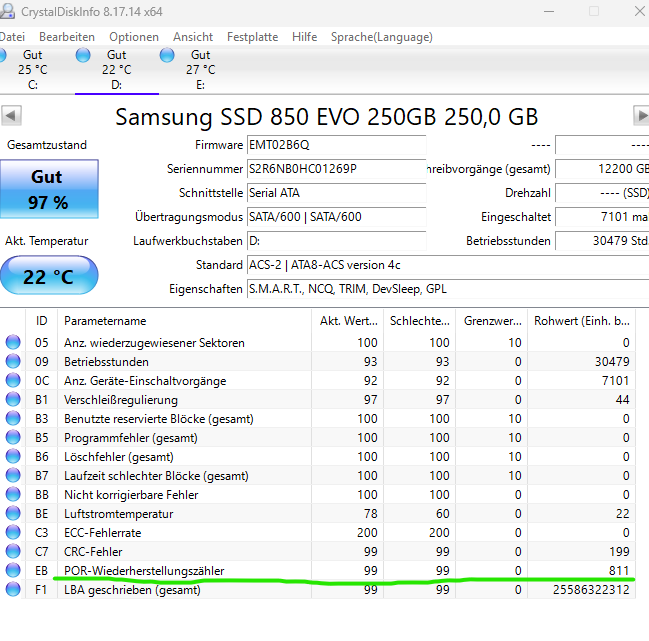Click the Drehzahl field showing ---- (SSD)
The image size is (649, 641).
[602, 193]
